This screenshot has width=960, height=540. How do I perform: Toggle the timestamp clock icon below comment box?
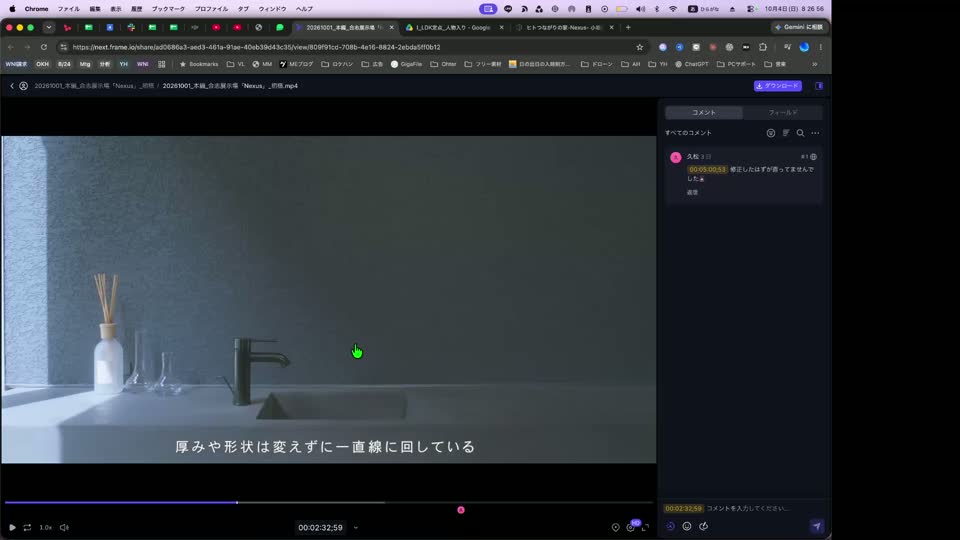(x=670, y=526)
